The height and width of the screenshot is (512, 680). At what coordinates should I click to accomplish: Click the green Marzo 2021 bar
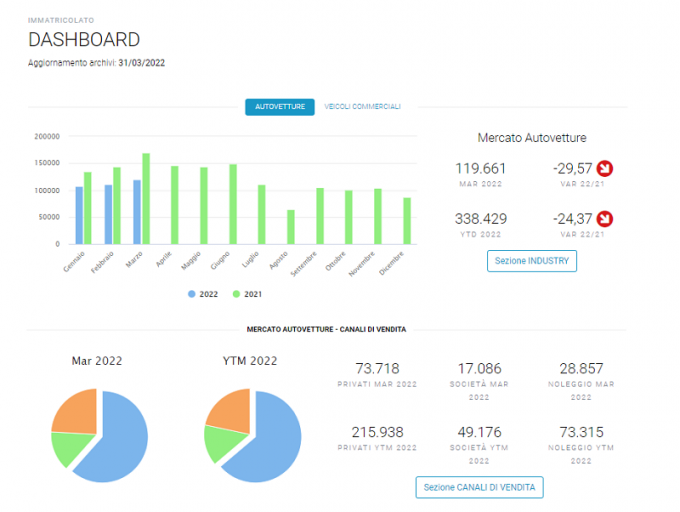146,199
